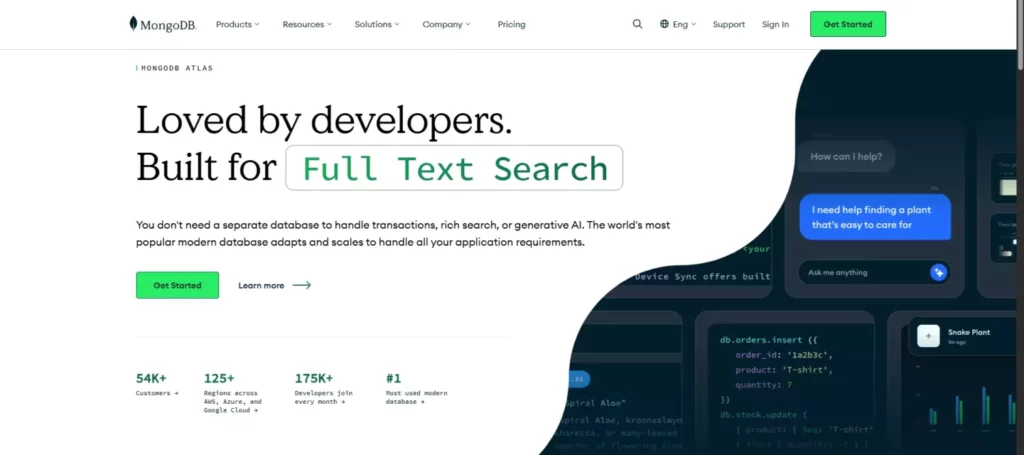Click the globe language icon
1024x455 pixels.
(664, 24)
